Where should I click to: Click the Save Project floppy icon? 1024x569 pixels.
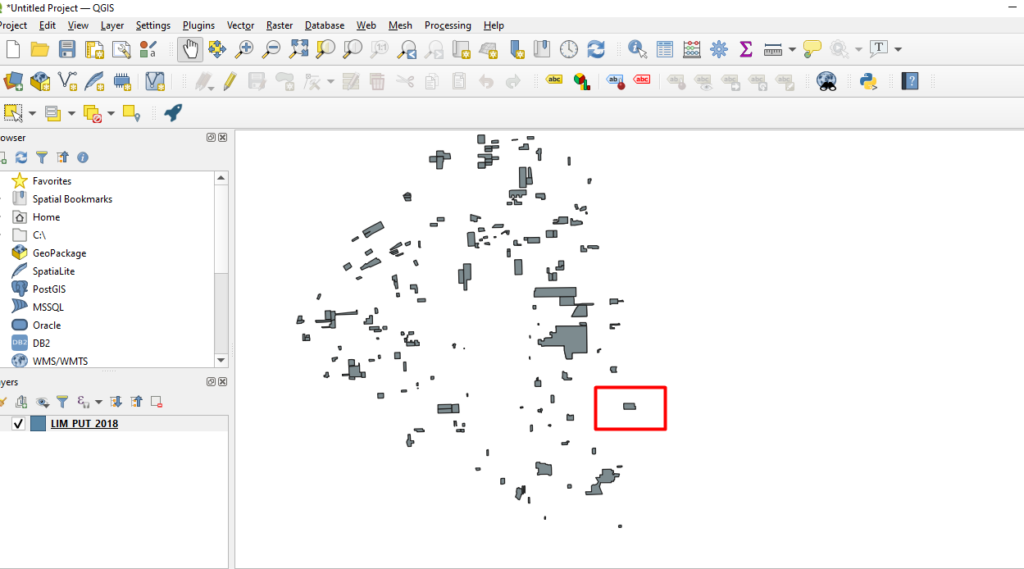click(67, 48)
